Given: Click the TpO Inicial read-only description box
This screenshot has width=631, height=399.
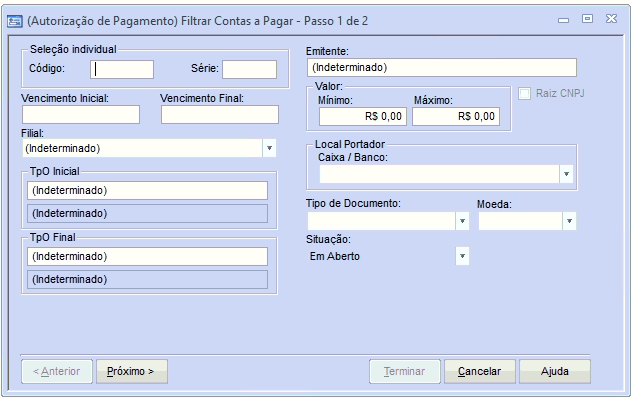Looking at the screenshot, I should click(147, 213).
